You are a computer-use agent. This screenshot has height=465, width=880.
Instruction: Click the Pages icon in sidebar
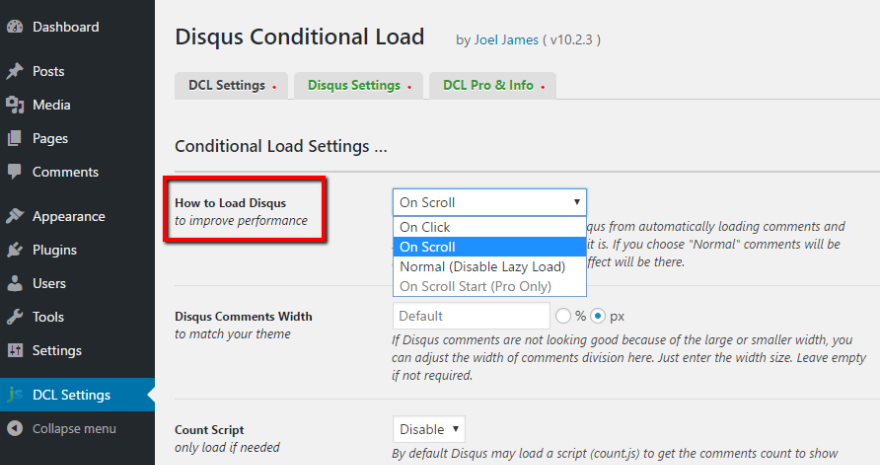pyautogui.click(x=15, y=139)
